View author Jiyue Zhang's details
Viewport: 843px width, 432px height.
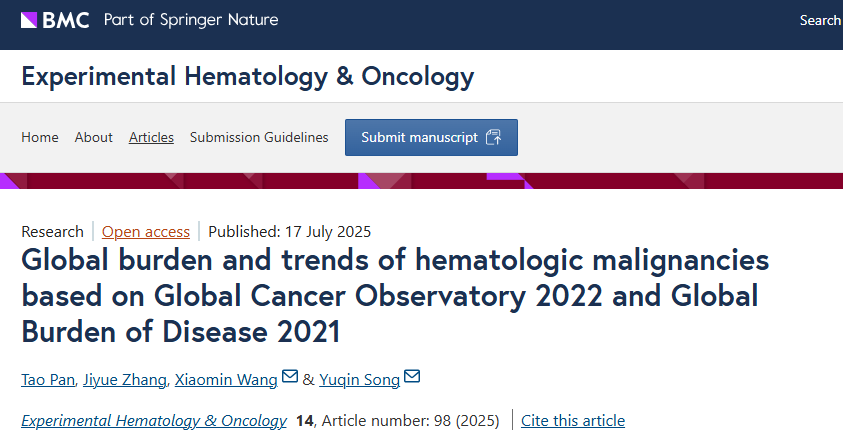(x=125, y=379)
